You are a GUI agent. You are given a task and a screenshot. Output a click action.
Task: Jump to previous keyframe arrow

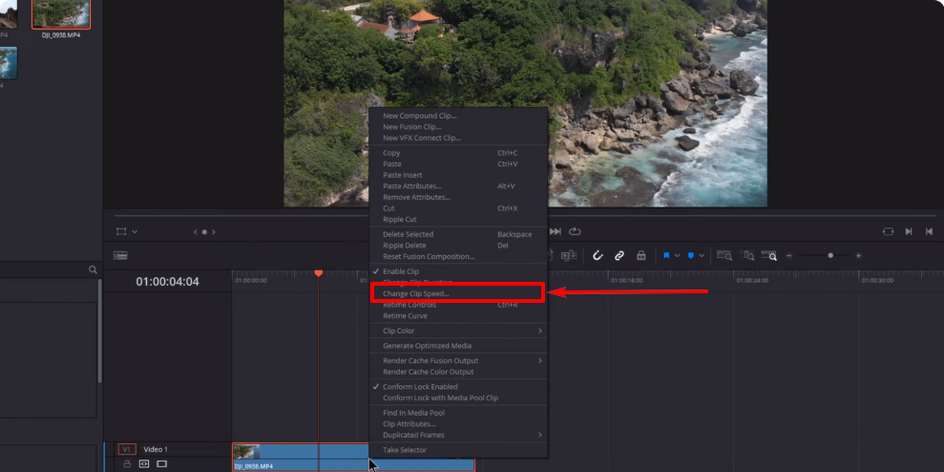click(194, 232)
